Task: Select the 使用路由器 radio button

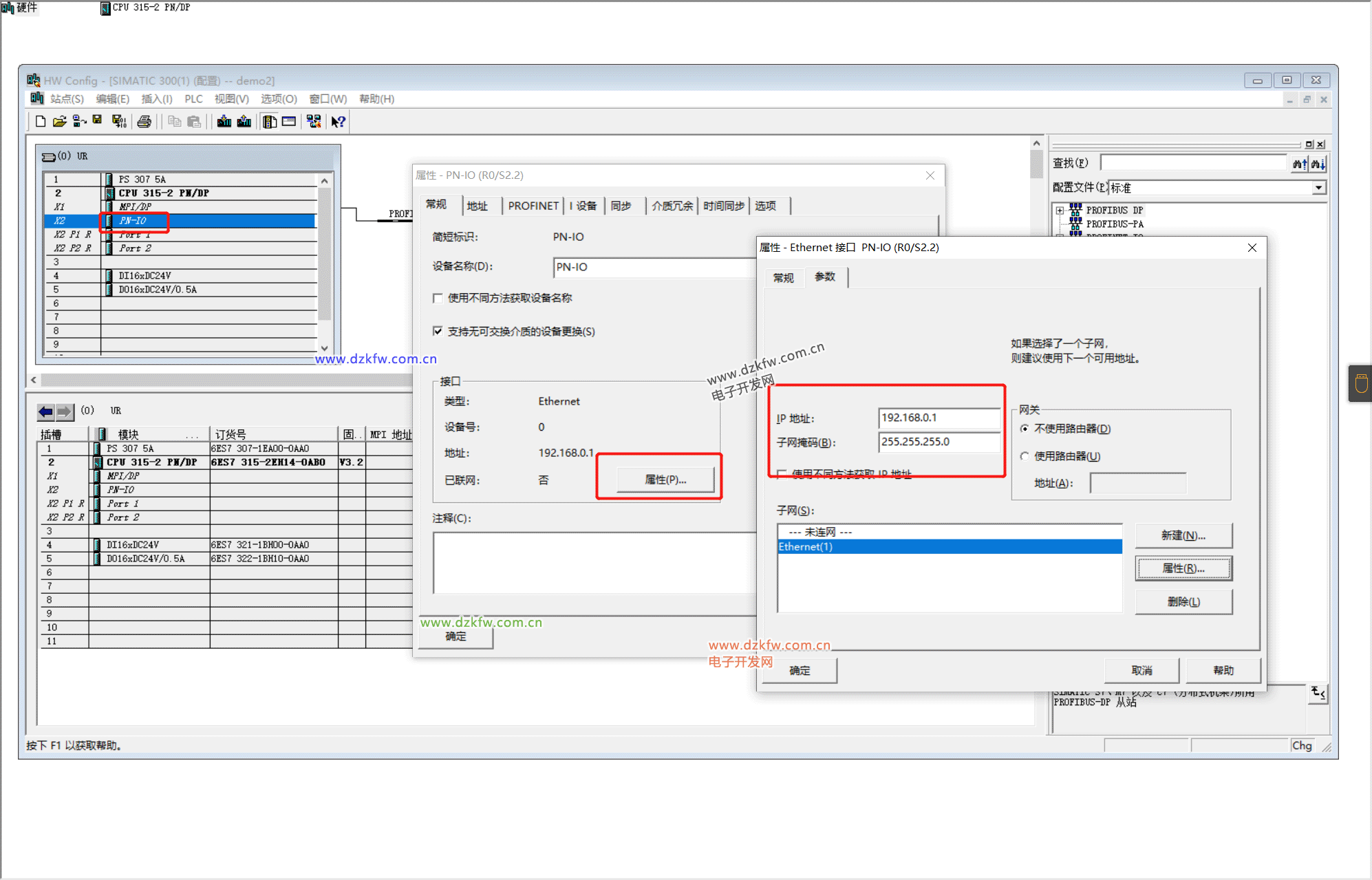Action: (x=1025, y=456)
